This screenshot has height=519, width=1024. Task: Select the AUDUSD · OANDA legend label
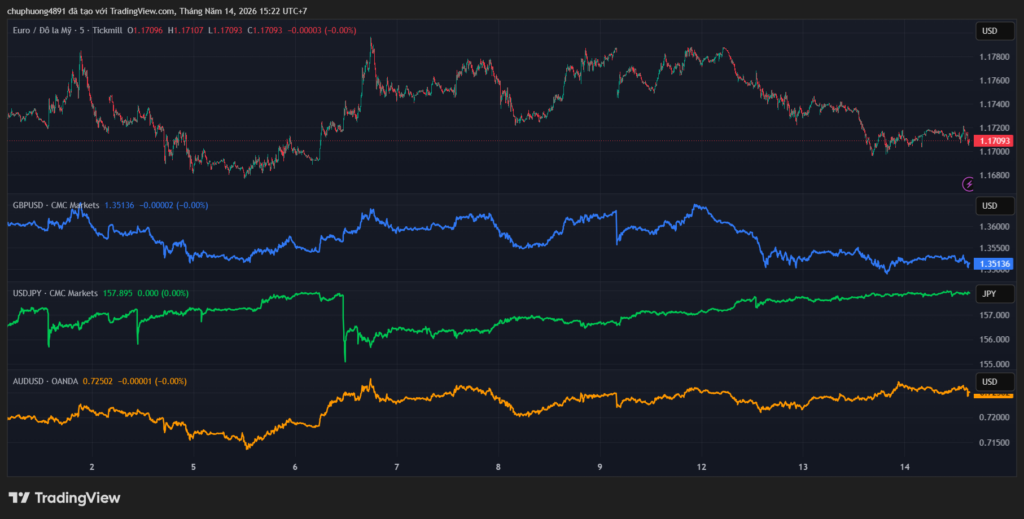coord(45,381)
